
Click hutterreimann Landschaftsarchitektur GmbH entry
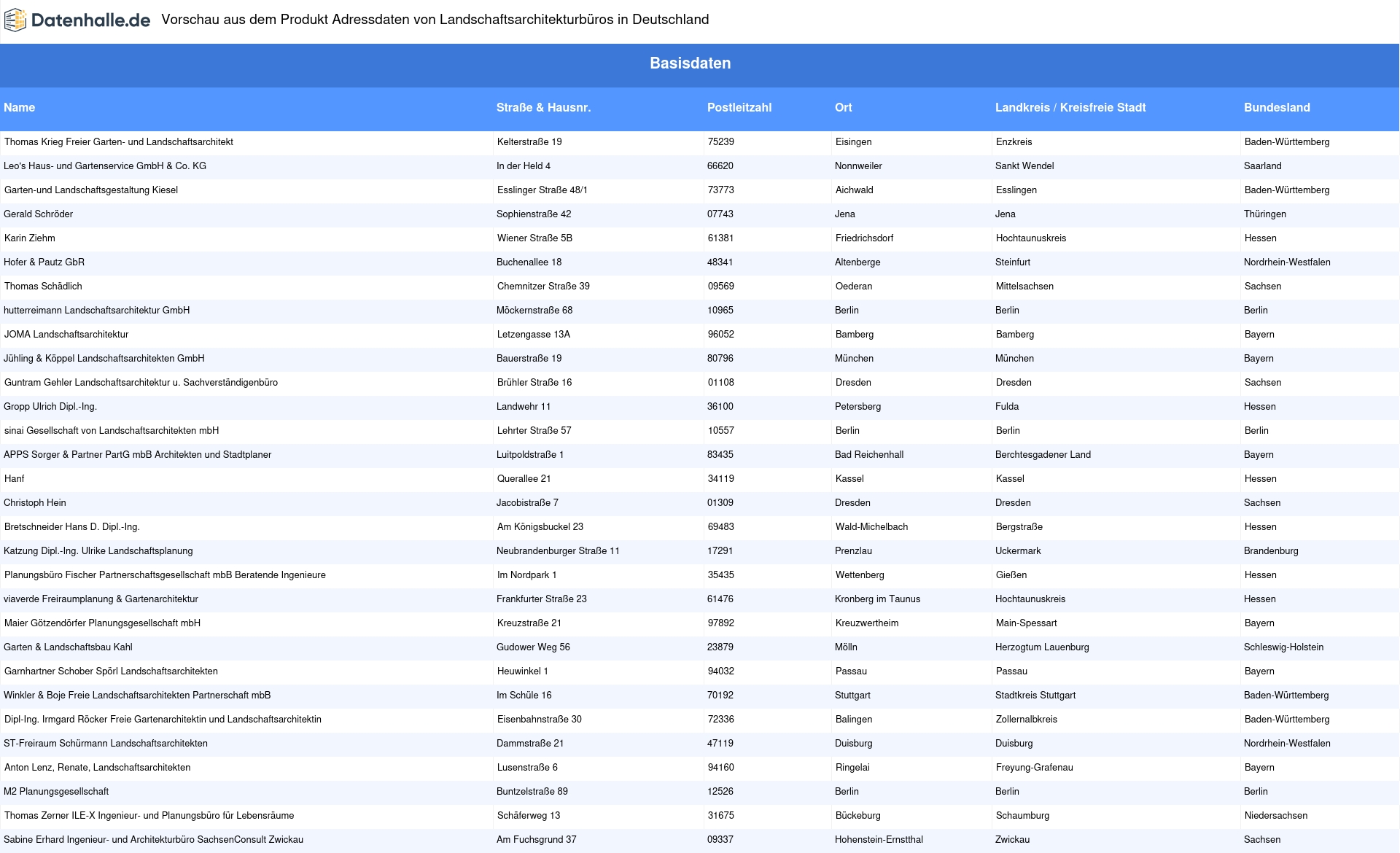[96, 311]
